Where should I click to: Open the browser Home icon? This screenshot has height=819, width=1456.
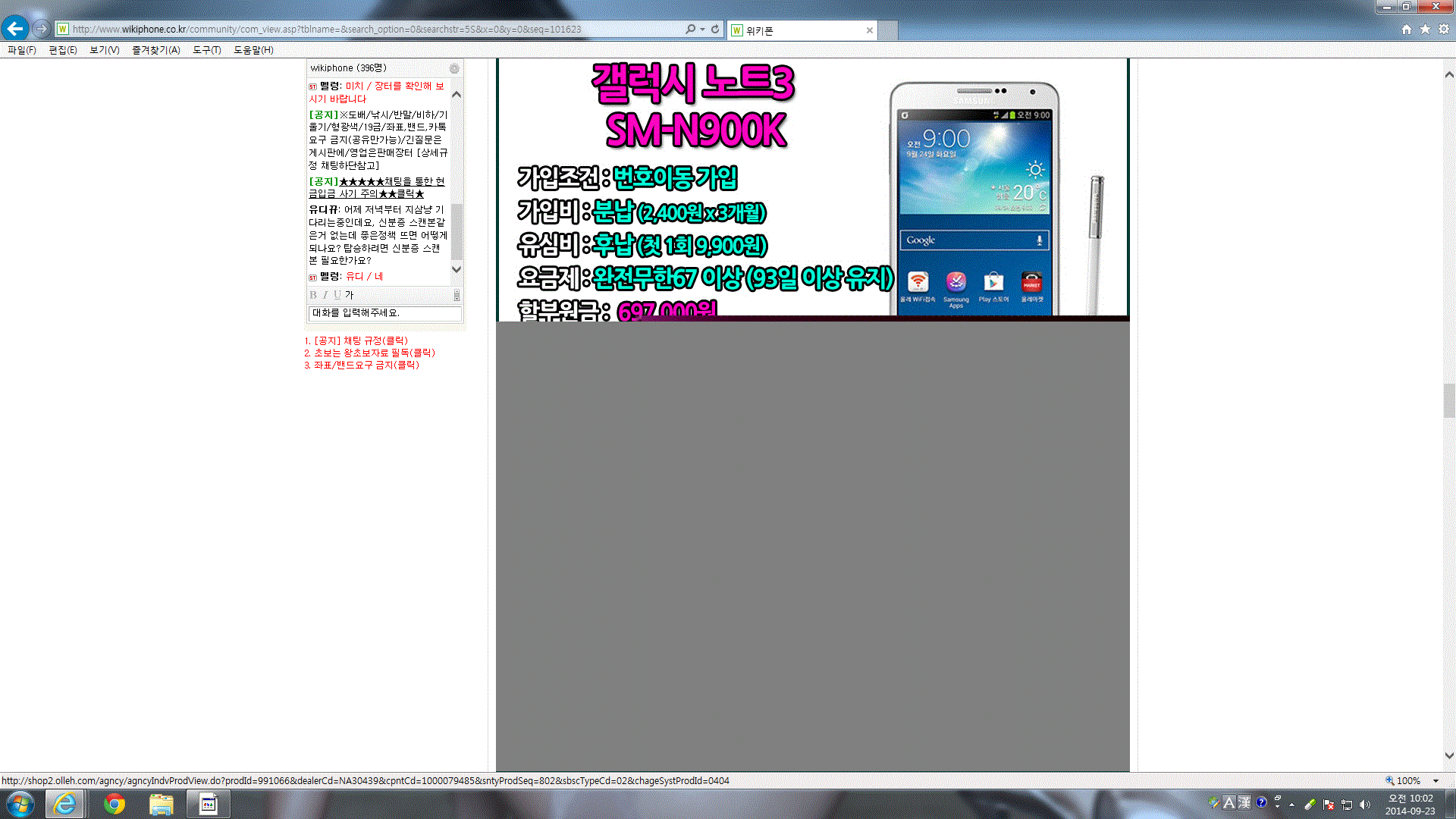coord(1407,29)
